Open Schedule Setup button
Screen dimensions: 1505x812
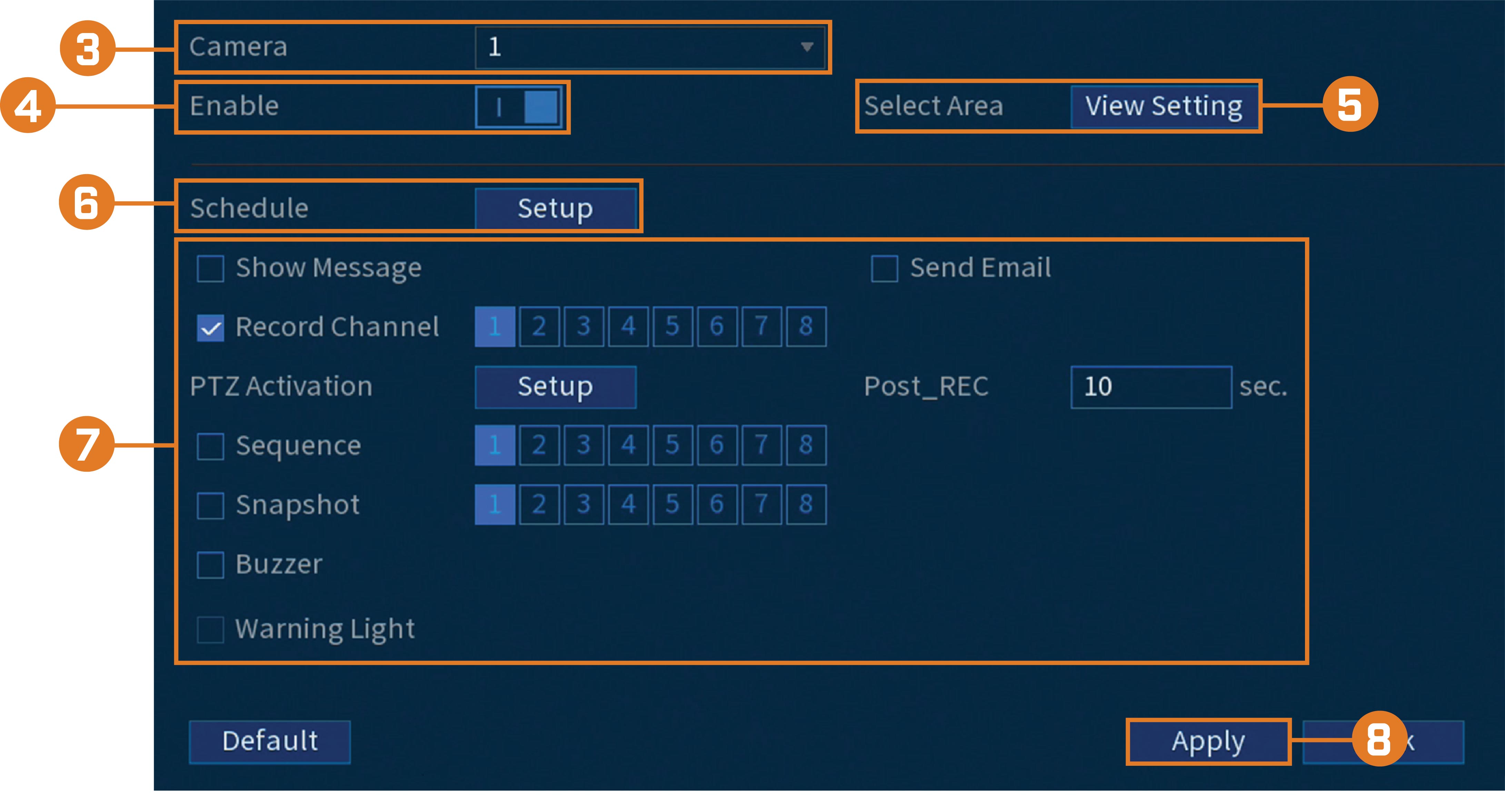tap(556, 208)
